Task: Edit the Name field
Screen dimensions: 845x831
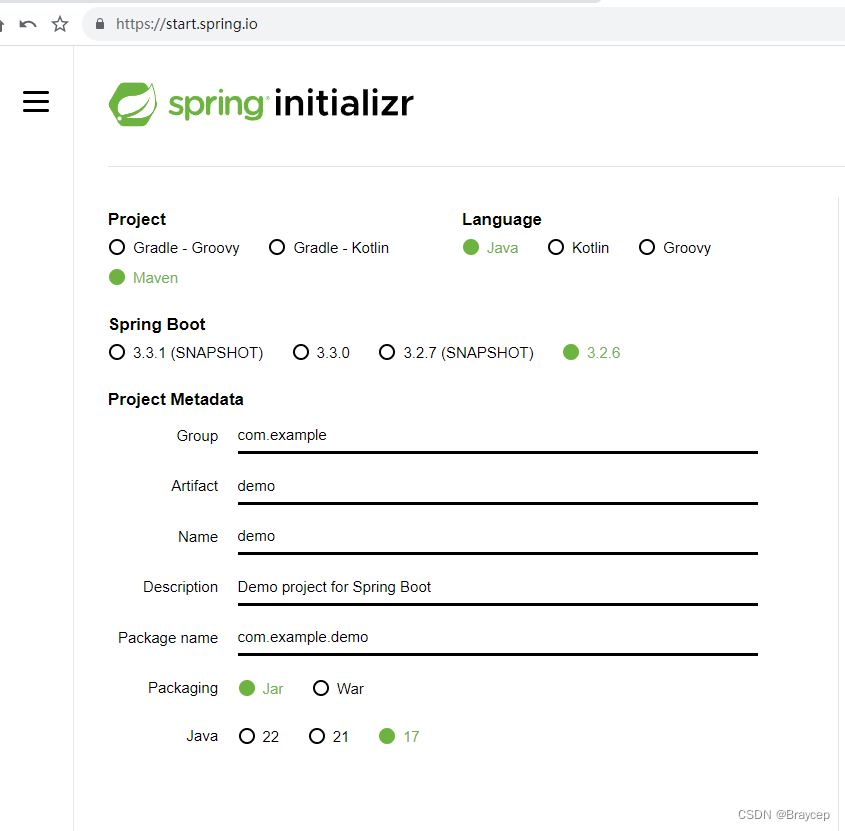Action: tap(497, 537)
